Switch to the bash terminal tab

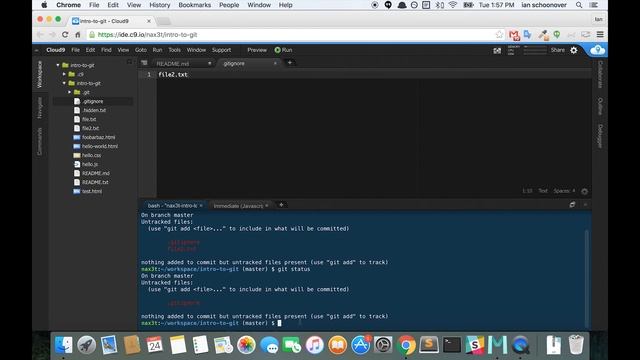[174, 206]
